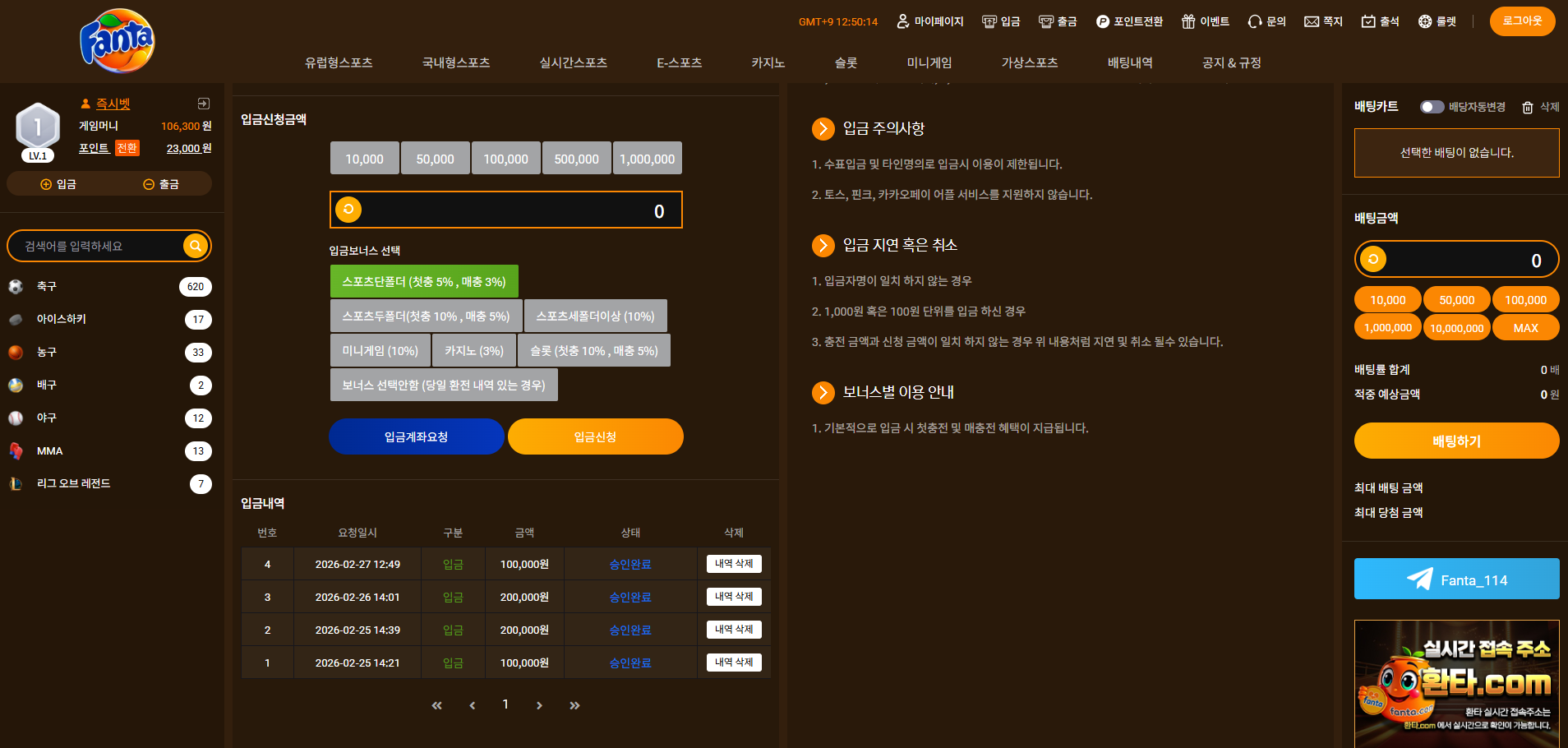Open the 쪽지 messages envelope
Viewport: 1568px width, 748px height.
[1323, 21]
